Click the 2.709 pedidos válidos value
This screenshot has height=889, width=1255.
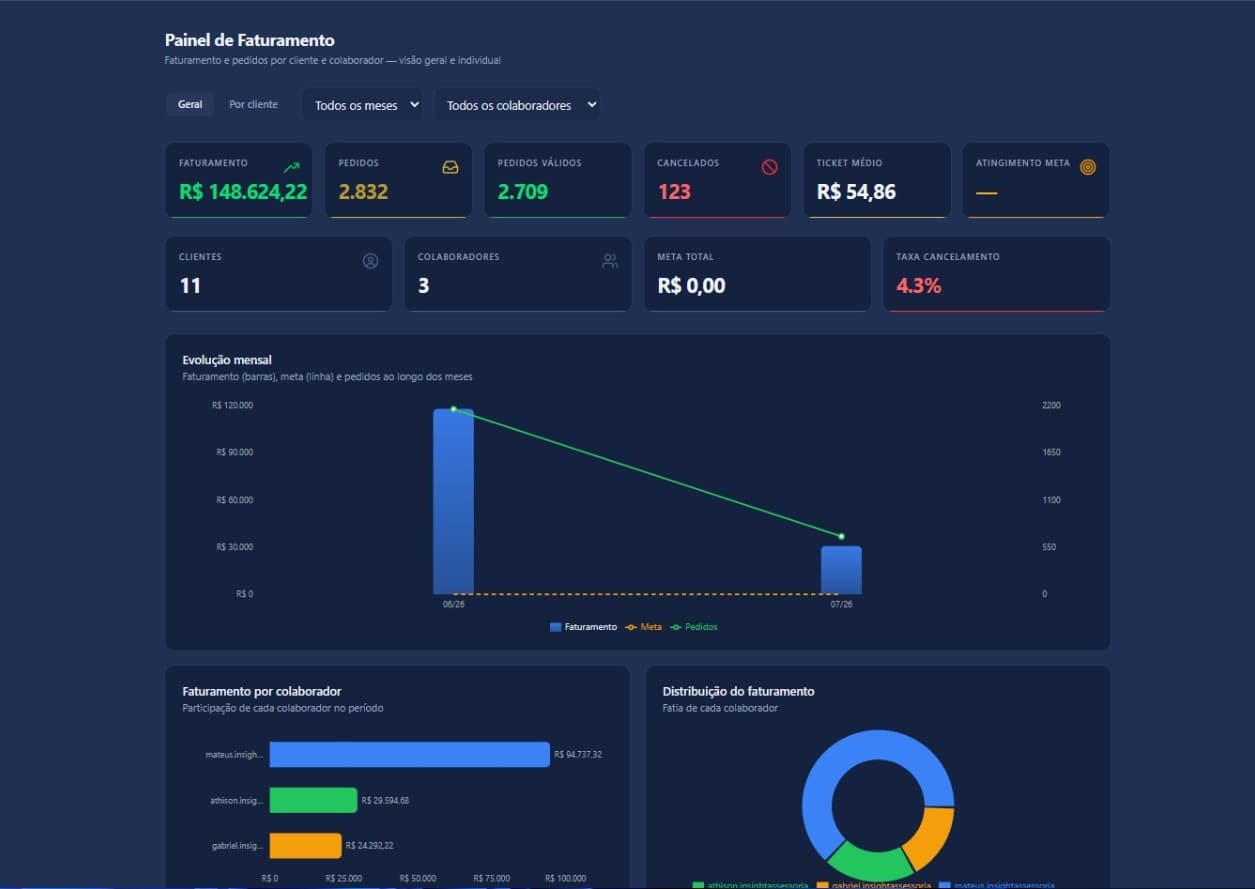click(x=523, y=192)
